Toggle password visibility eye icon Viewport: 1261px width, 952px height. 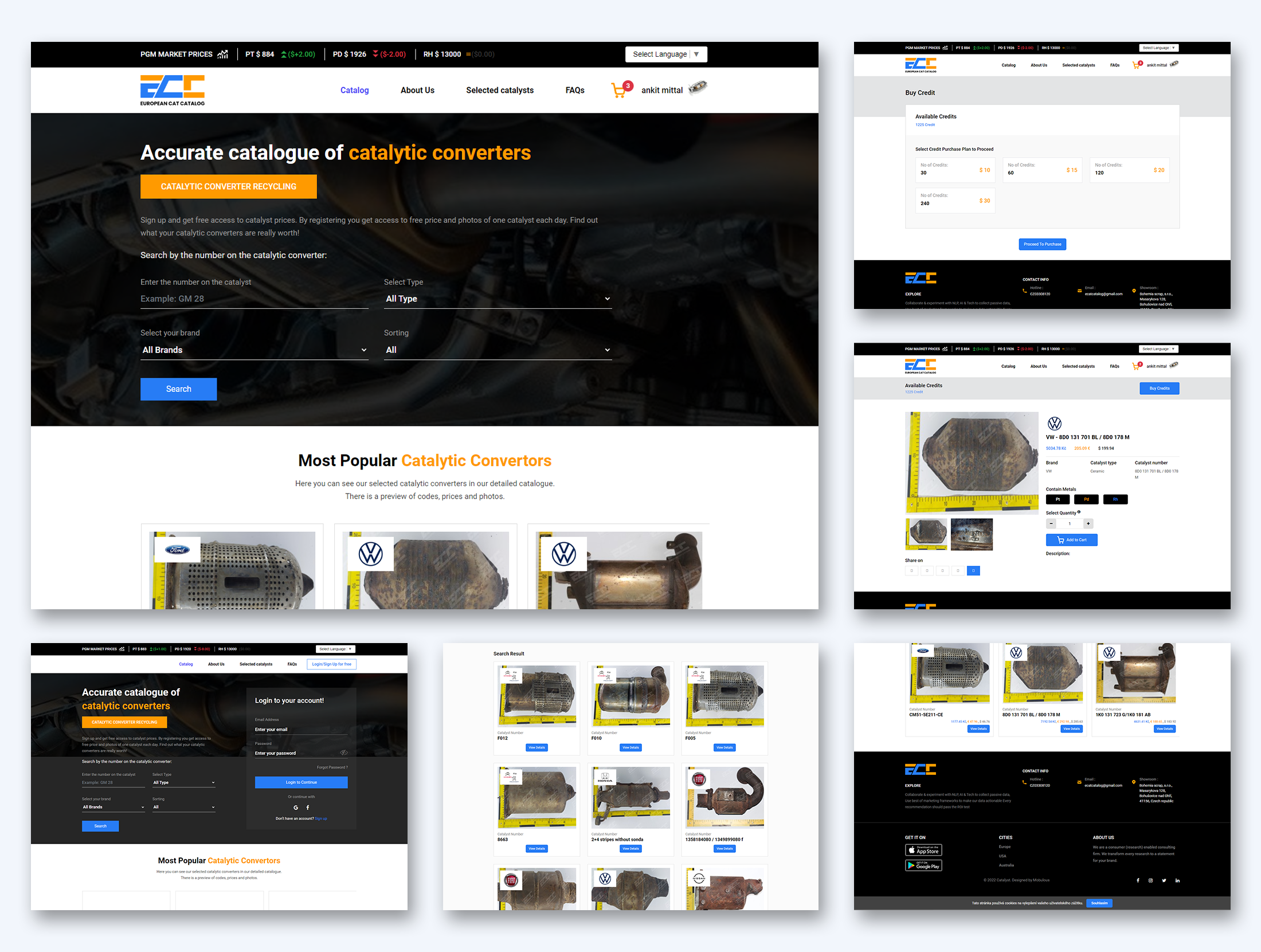coord(344,753)
